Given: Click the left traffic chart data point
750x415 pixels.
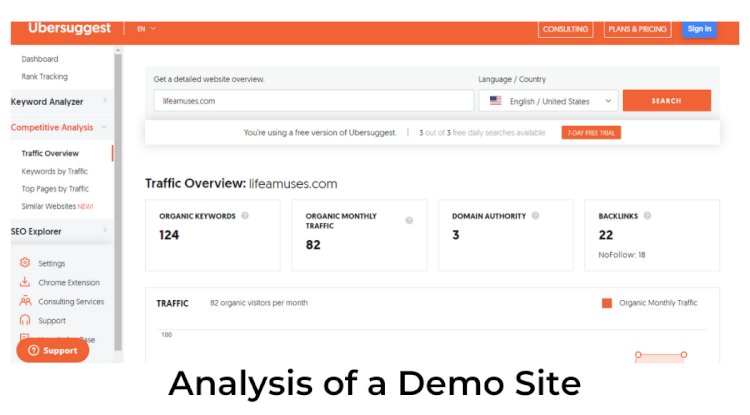Looking at the screenshot, I should coord(638,355).
